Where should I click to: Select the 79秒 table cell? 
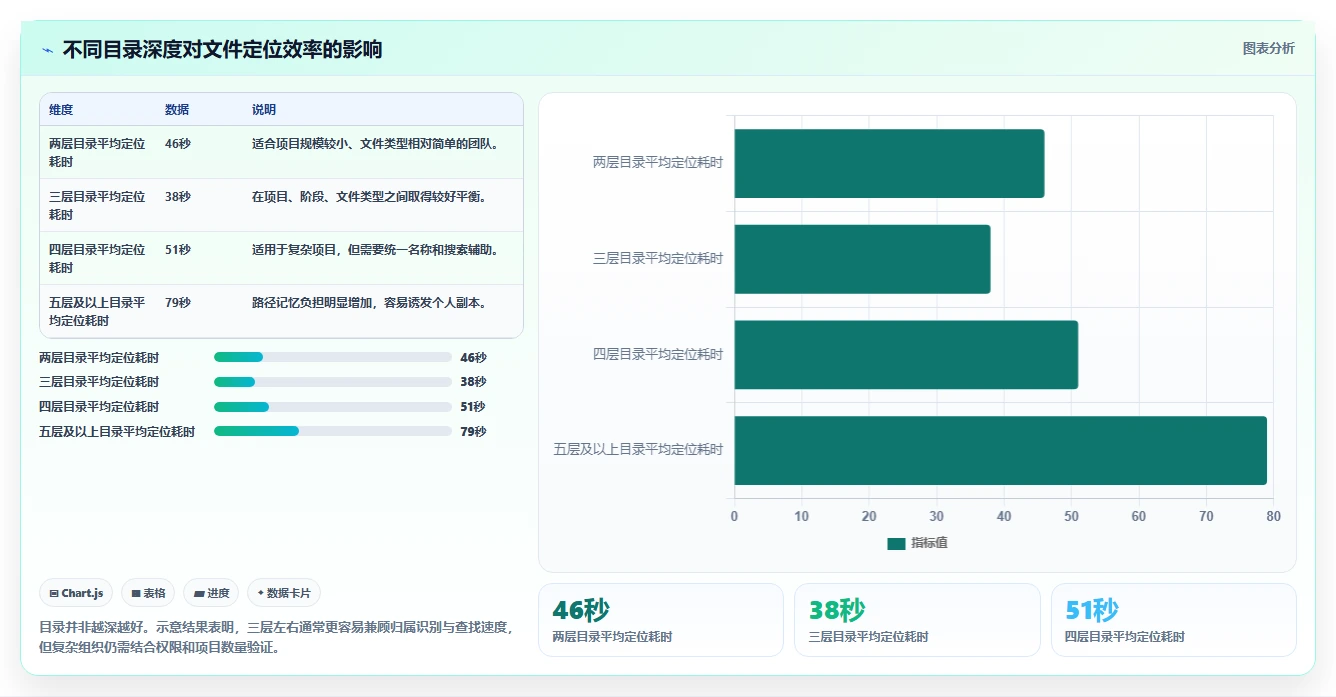[x=178, y=303]
